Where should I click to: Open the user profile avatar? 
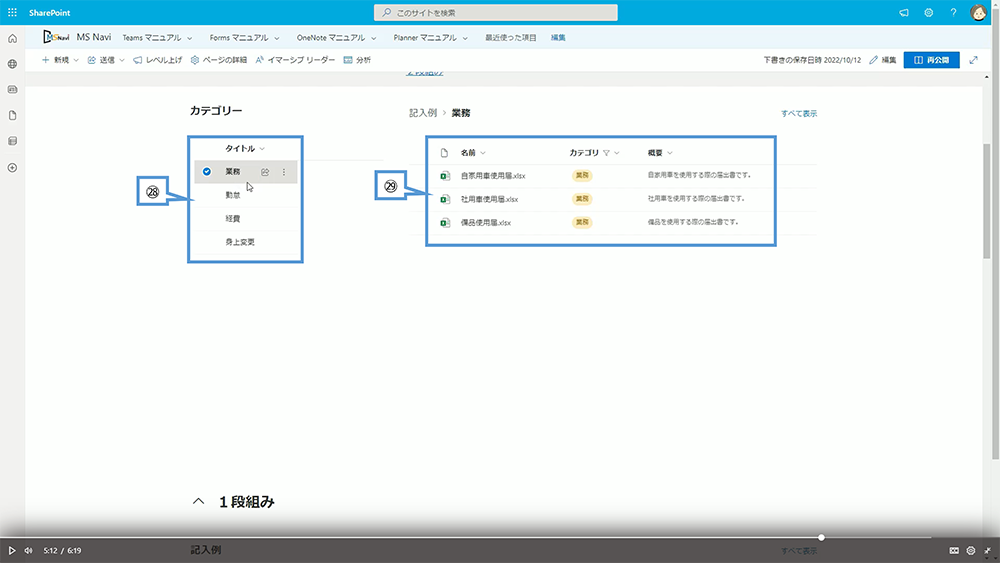978,13
